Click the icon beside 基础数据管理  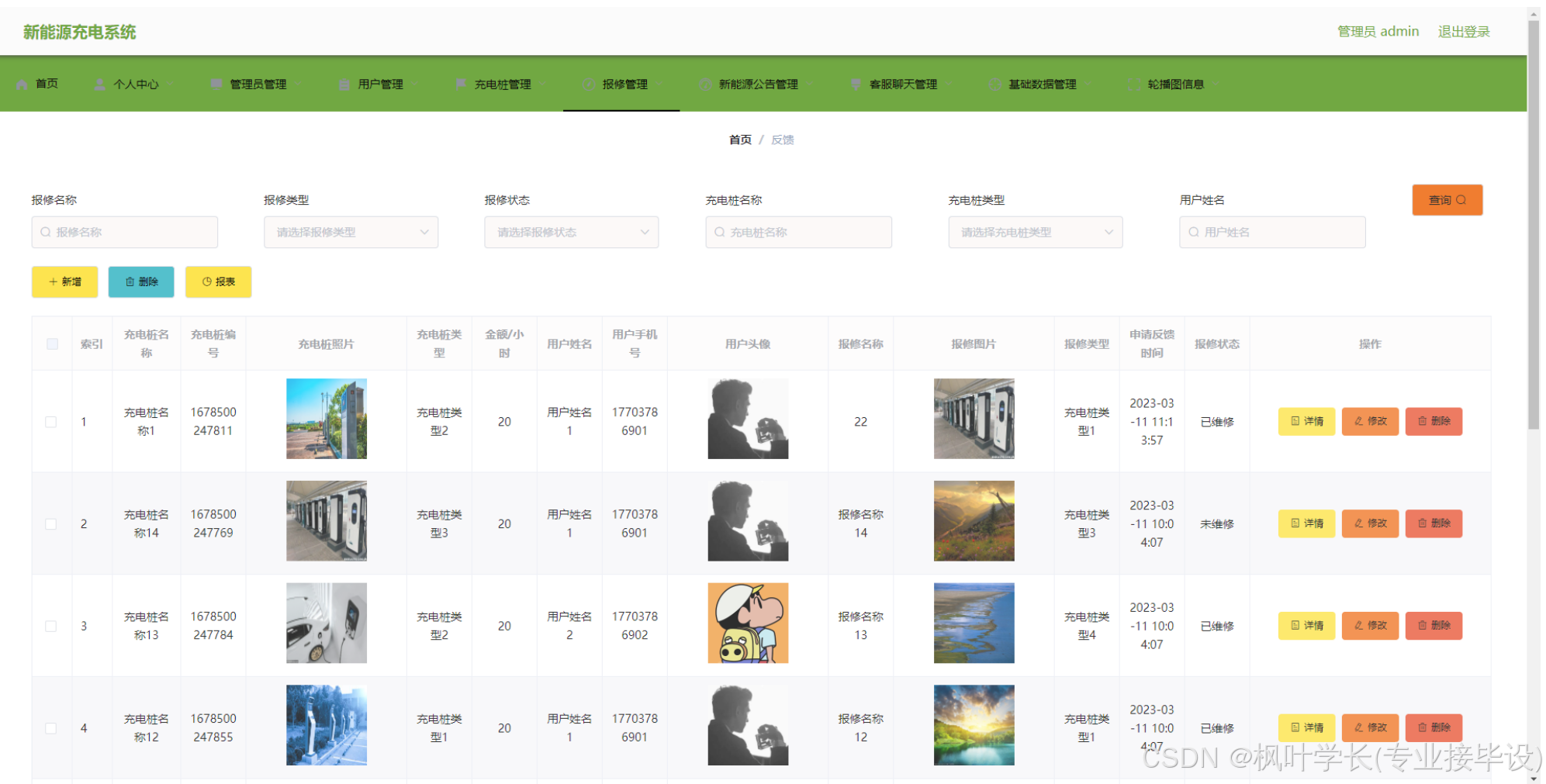click(994, 84)
